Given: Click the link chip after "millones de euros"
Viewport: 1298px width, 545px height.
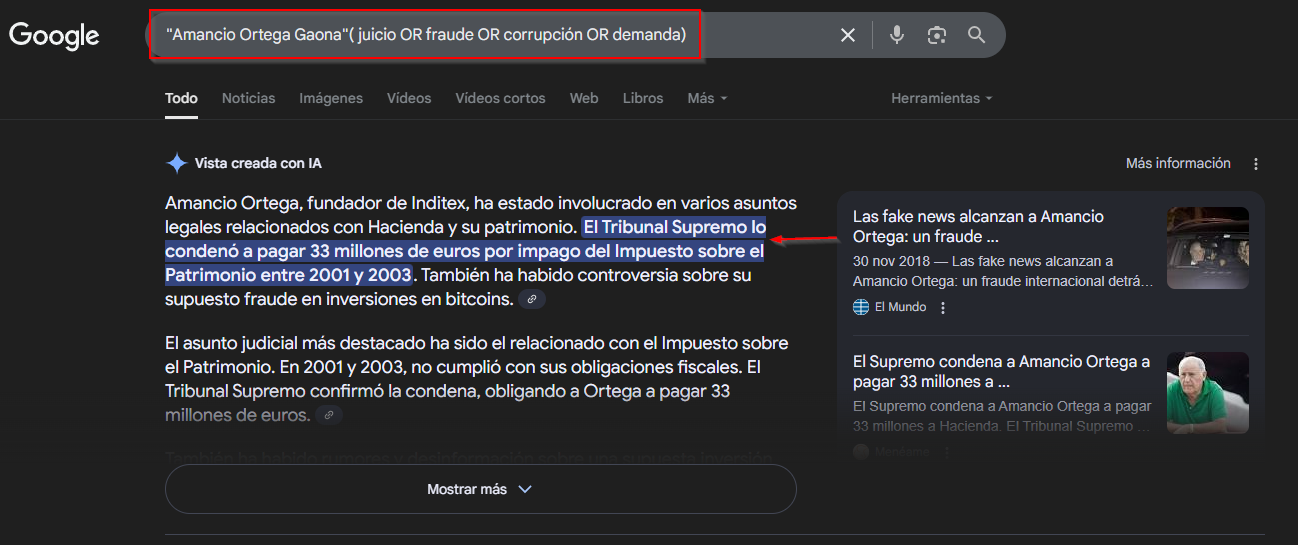Looking at the screenshot, I should pos(329,415).
